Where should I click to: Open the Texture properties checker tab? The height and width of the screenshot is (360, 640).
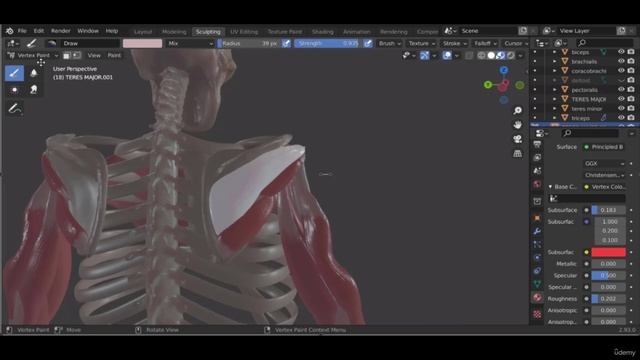point(537,314)
